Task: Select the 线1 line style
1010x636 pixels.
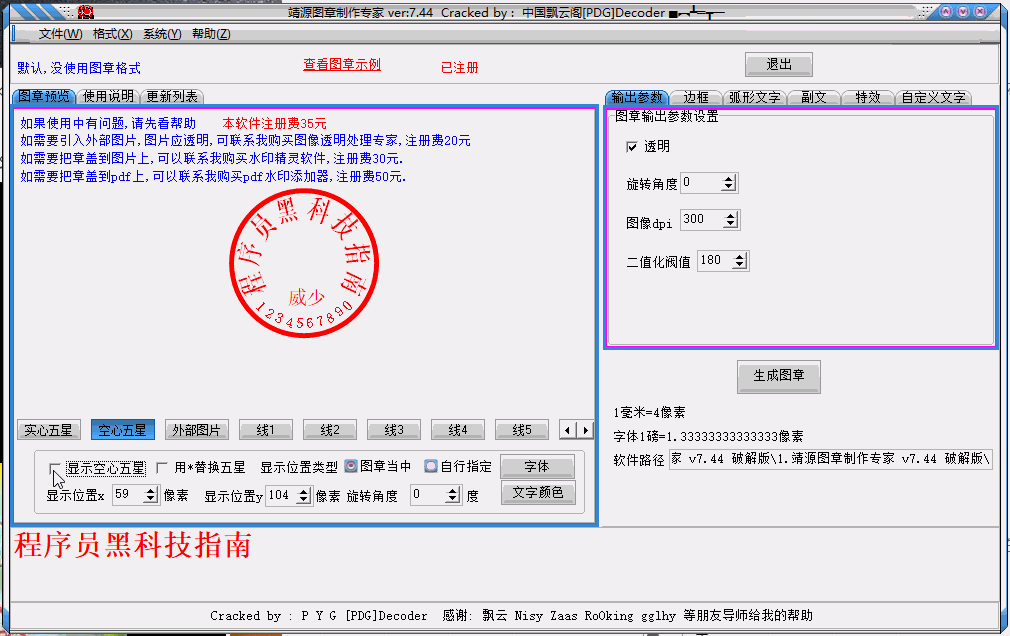Action: (265, 429)
